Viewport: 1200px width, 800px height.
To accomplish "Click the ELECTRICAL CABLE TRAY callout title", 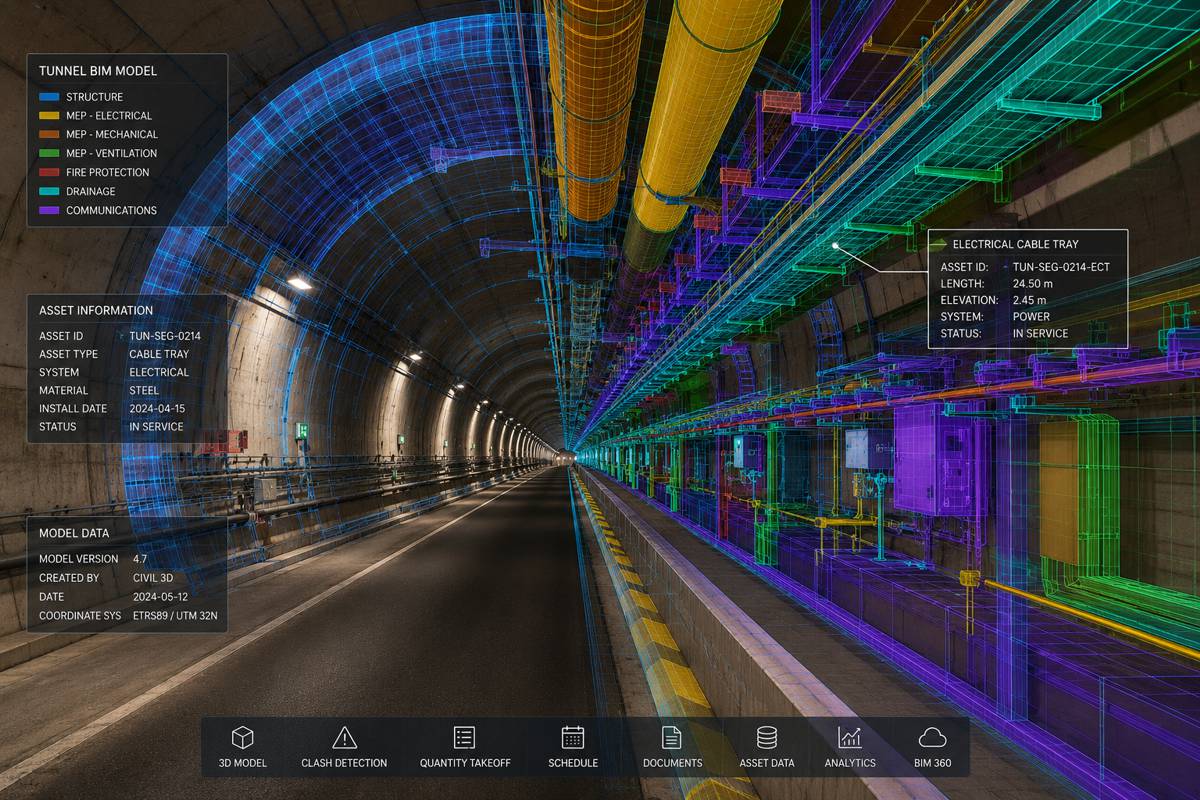I will (x=1015, y=244).
